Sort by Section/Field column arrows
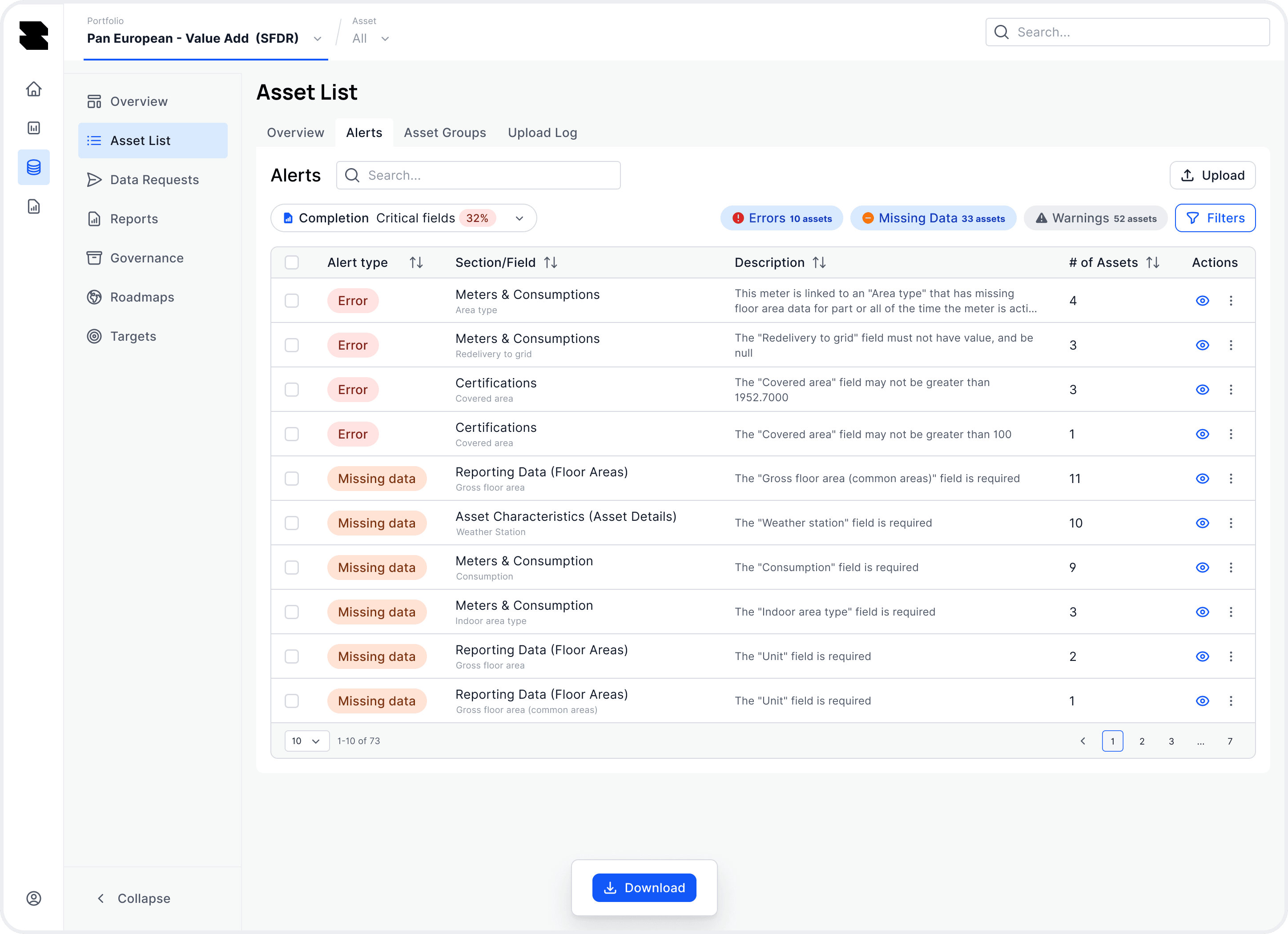 (550, 262)
